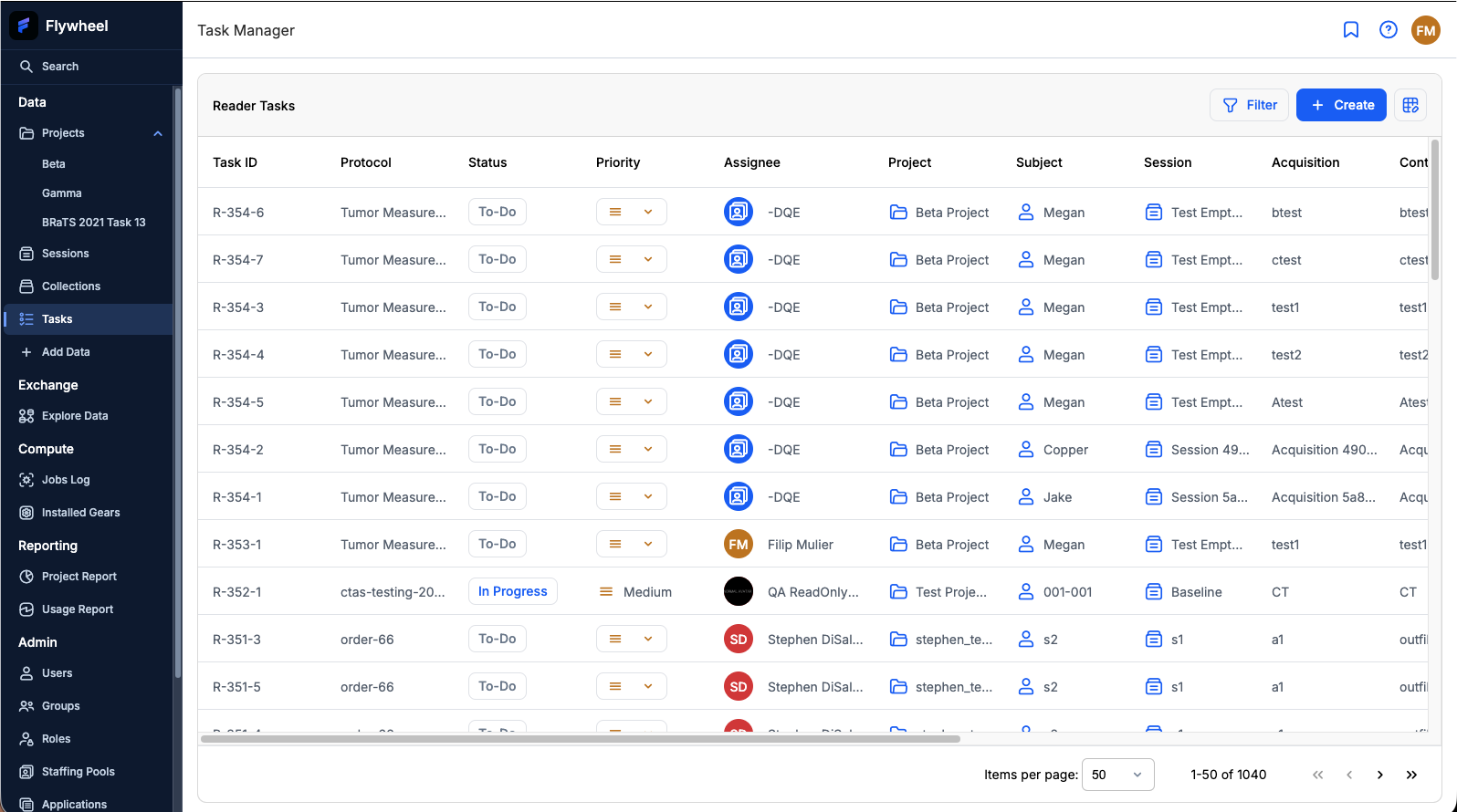
Task: Open Sessions in the sidebar
Action: pyautogui.click(x=66, y=254)
